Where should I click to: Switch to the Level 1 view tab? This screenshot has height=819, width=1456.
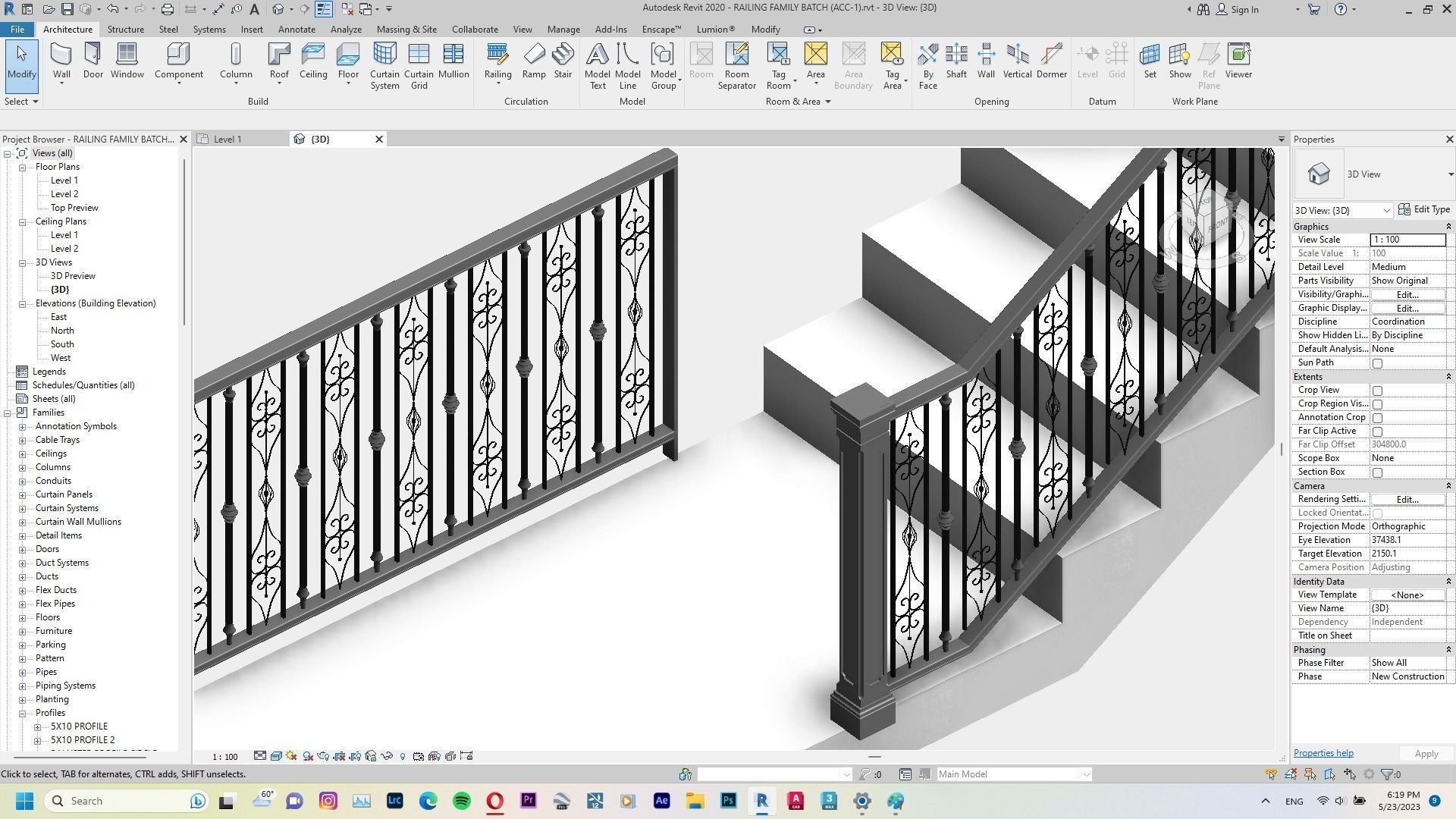pos(227,139)
